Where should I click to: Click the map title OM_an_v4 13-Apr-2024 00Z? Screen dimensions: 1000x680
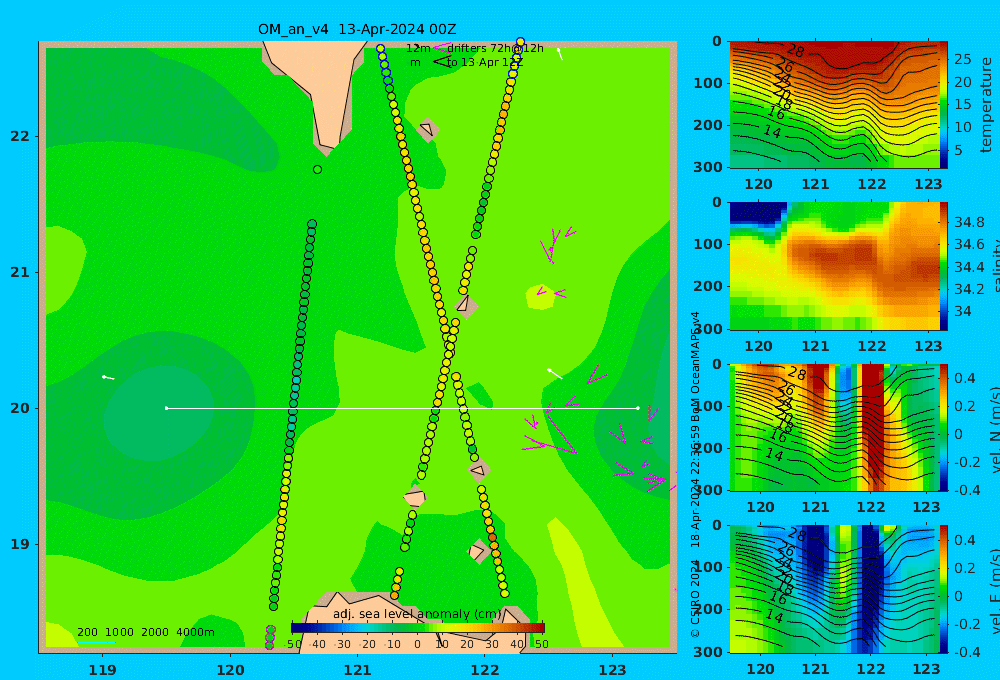pyautogui.click(x=357, y=29)
